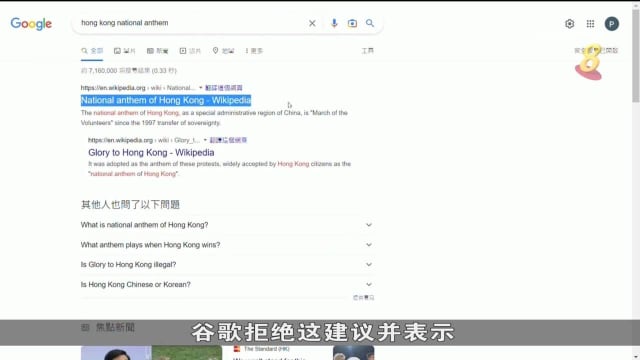Screen dimensions: 640x360
Task: Click the magnifier search button
Action: point(370,23)
